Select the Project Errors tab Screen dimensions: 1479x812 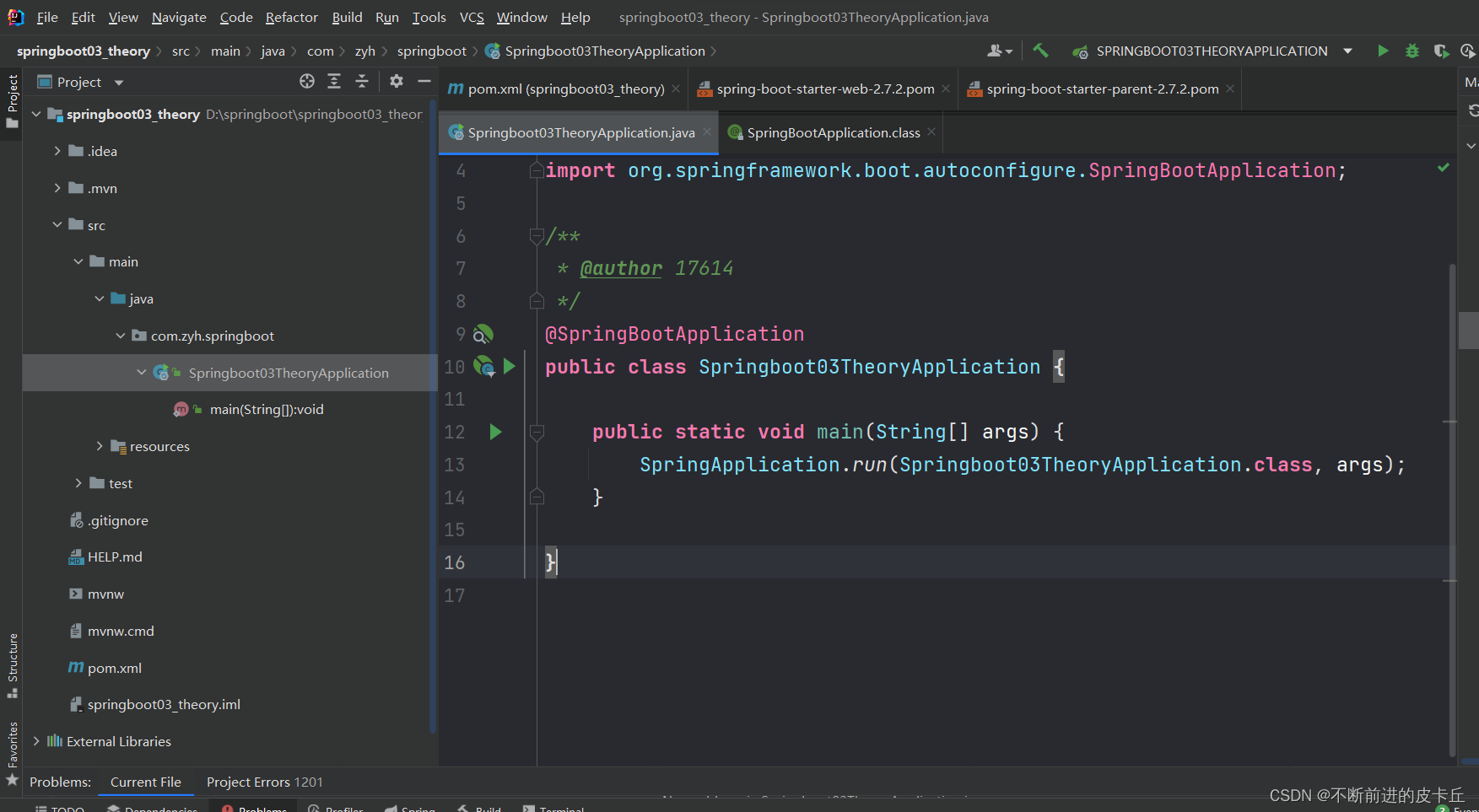point(264,782)
